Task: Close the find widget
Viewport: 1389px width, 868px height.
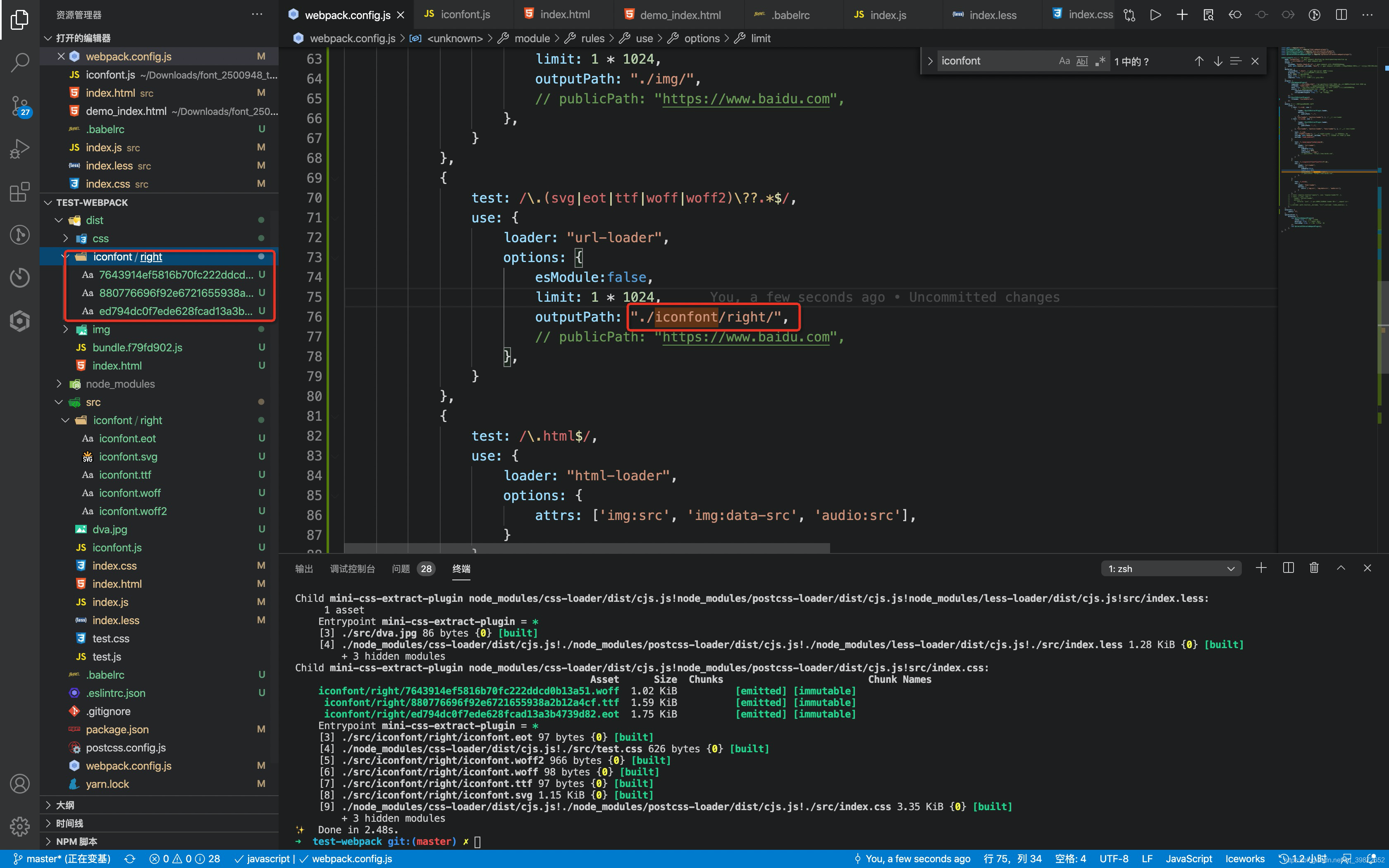Action: pos(1255,62)
